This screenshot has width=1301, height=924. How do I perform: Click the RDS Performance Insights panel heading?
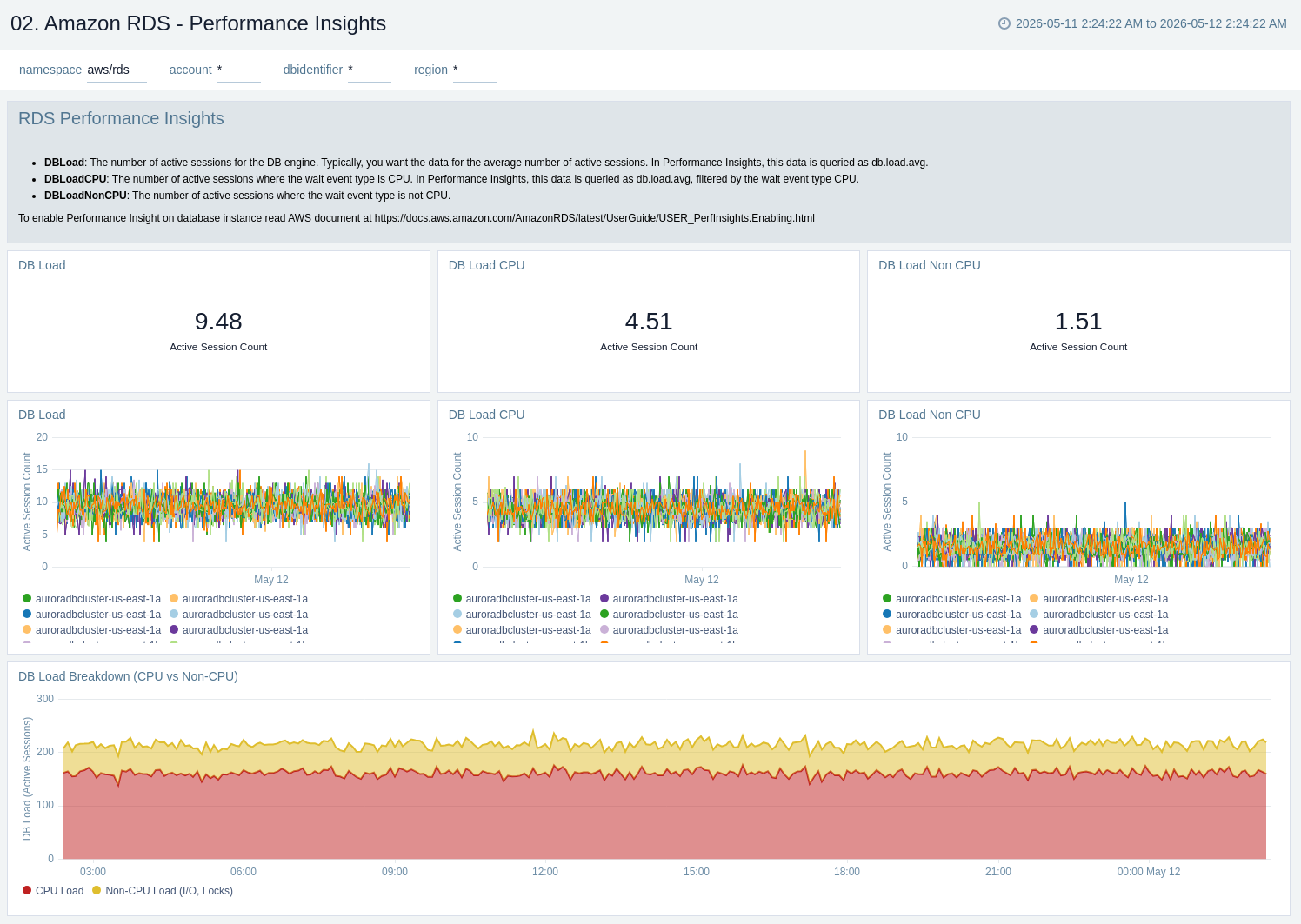[121, 118]
